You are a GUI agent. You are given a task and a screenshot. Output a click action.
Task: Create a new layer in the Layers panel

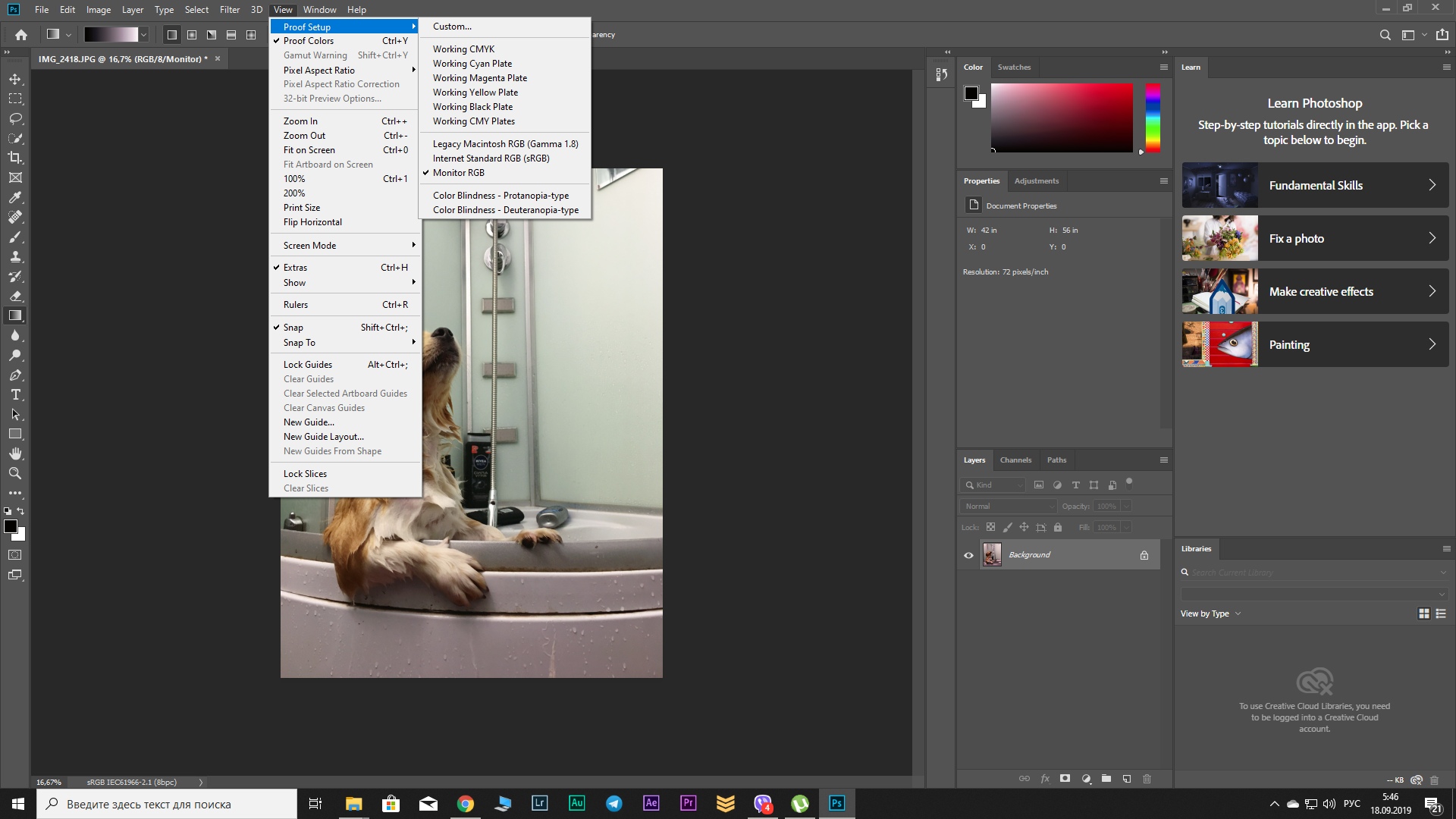point(1127,779)
